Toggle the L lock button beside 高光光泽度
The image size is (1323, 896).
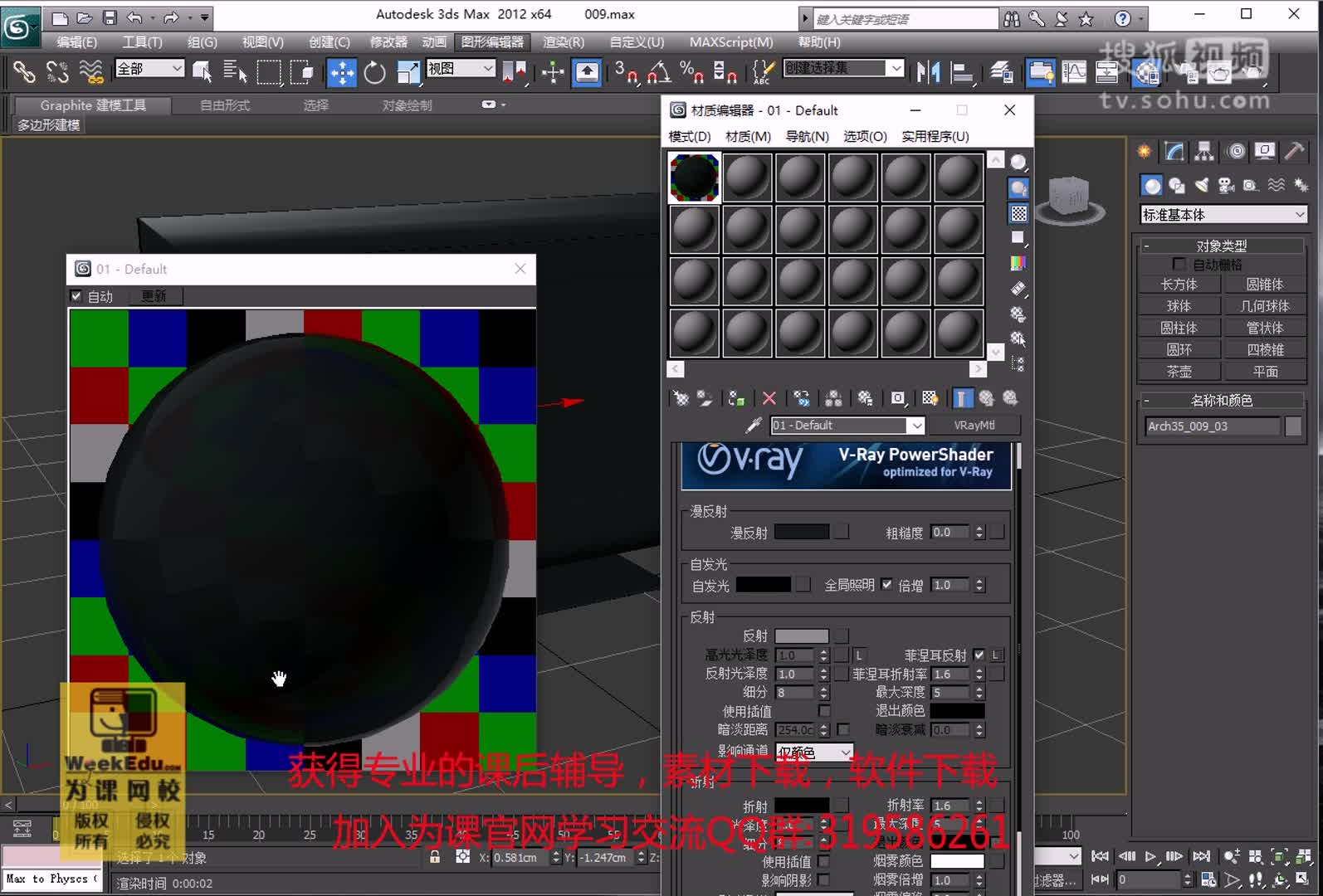(x=859, y=655)
